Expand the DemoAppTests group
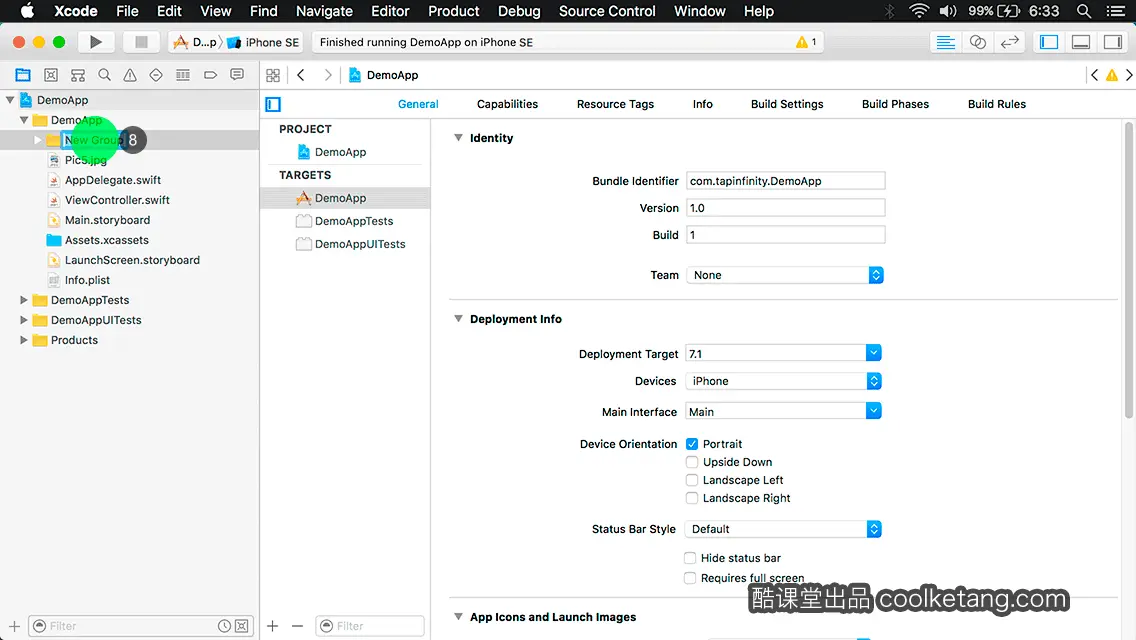1136x640 pixels. pos(23,299)
